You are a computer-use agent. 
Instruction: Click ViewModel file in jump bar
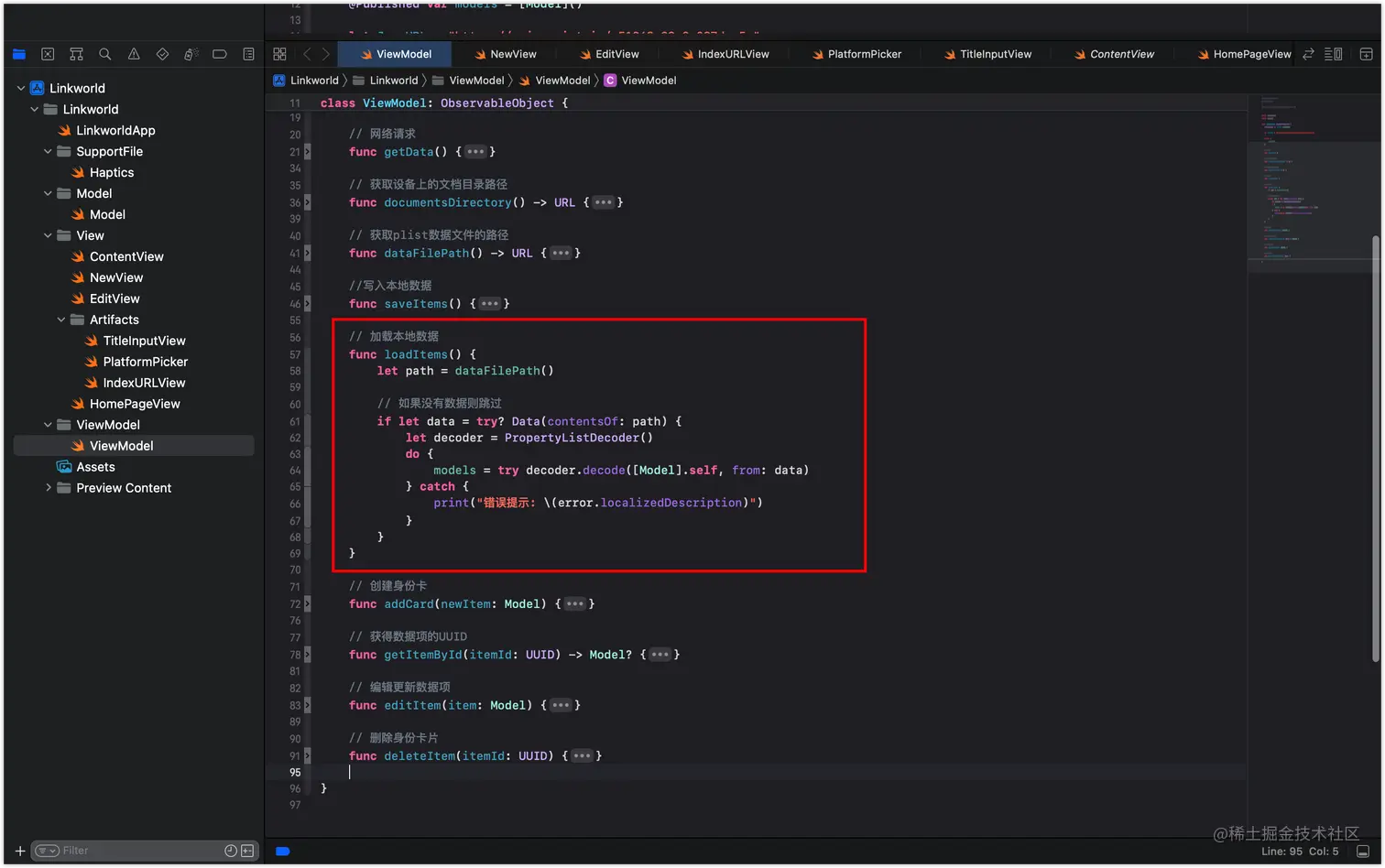tap(554, 81)
